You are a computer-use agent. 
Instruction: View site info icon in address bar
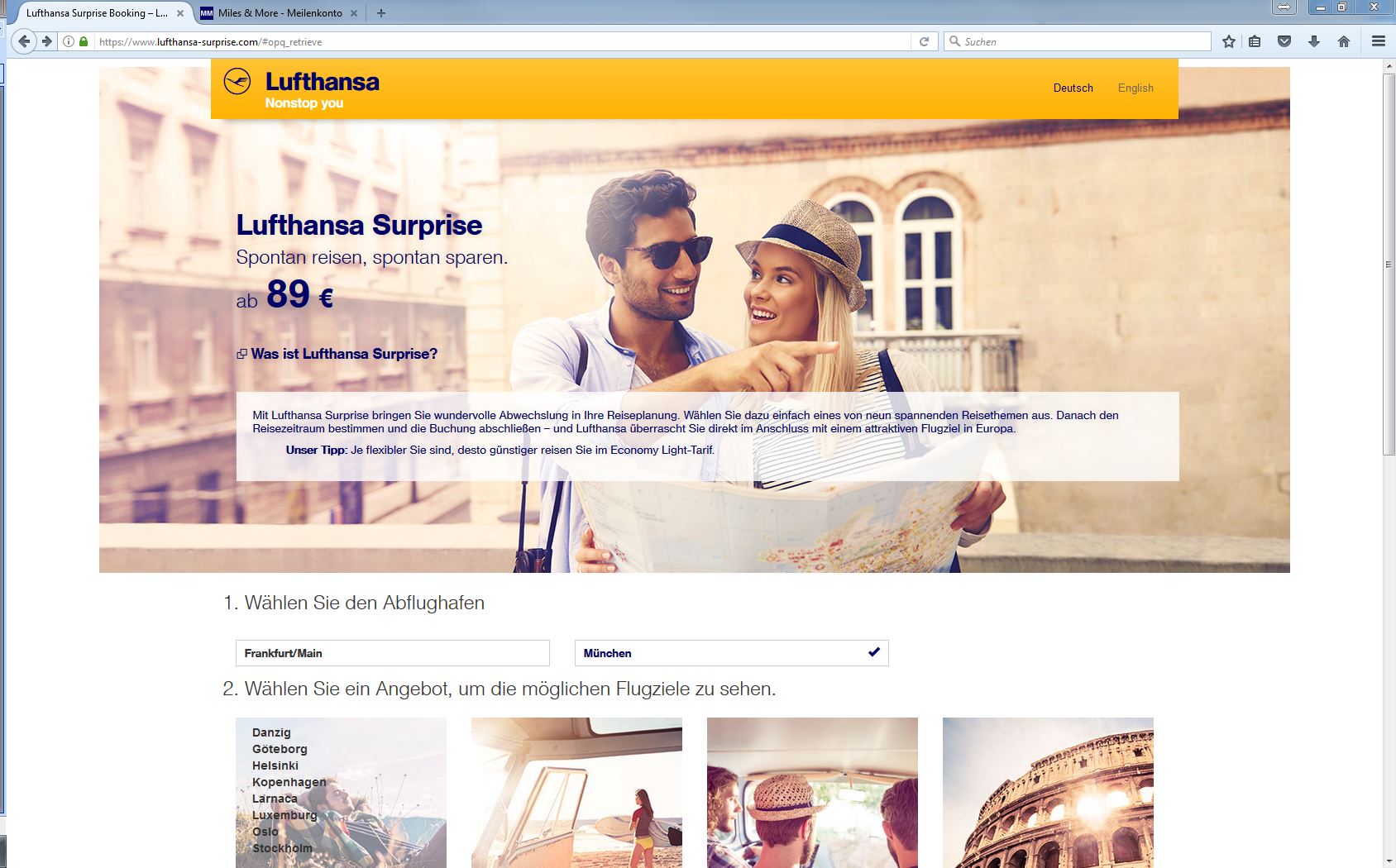69,41
